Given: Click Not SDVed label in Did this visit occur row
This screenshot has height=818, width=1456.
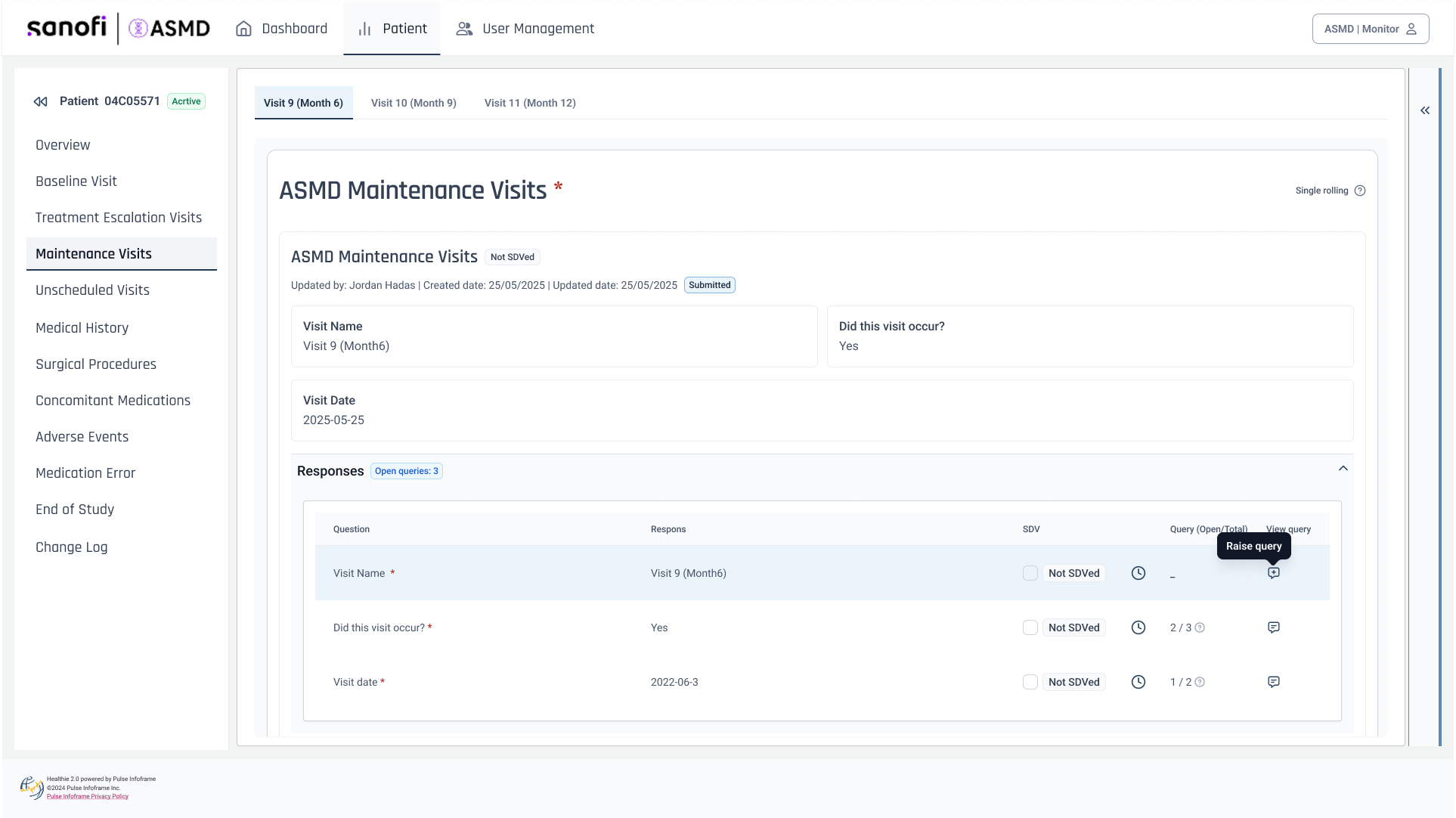Looking at the screenshot, I should (1074, 627).
